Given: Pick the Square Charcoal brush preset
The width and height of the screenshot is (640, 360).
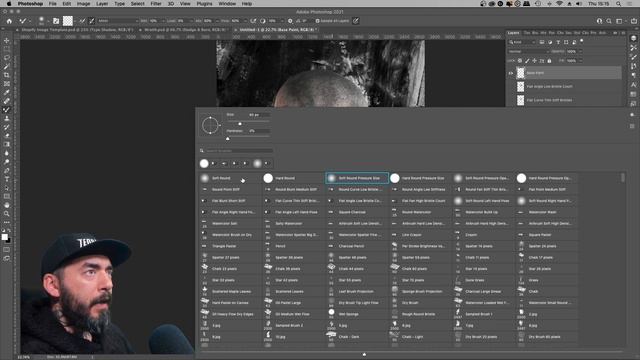Looking at the screenshot, I should [x=357, y=212].
